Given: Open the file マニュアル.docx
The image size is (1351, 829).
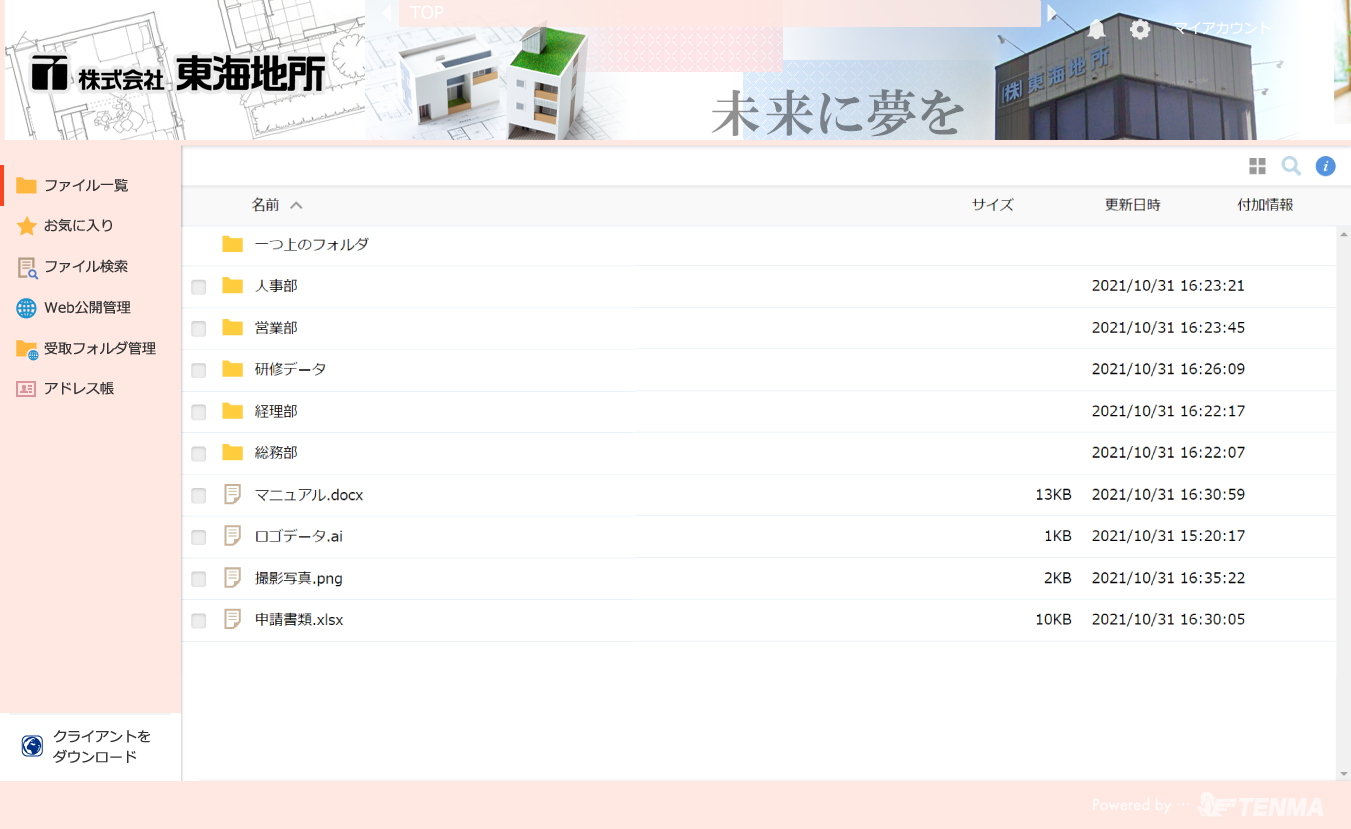Looking at the screenshot, I should 309,494.
